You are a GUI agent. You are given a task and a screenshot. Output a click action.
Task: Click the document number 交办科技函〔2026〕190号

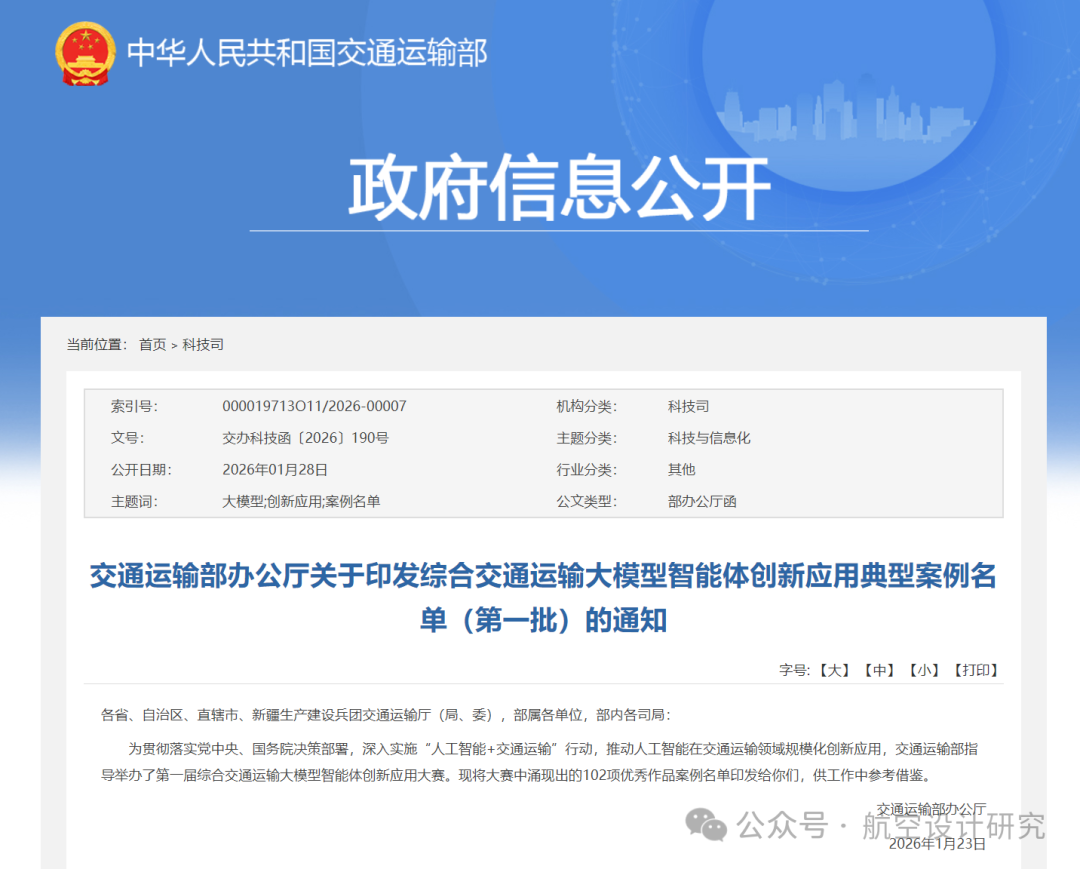pos(305,438)
